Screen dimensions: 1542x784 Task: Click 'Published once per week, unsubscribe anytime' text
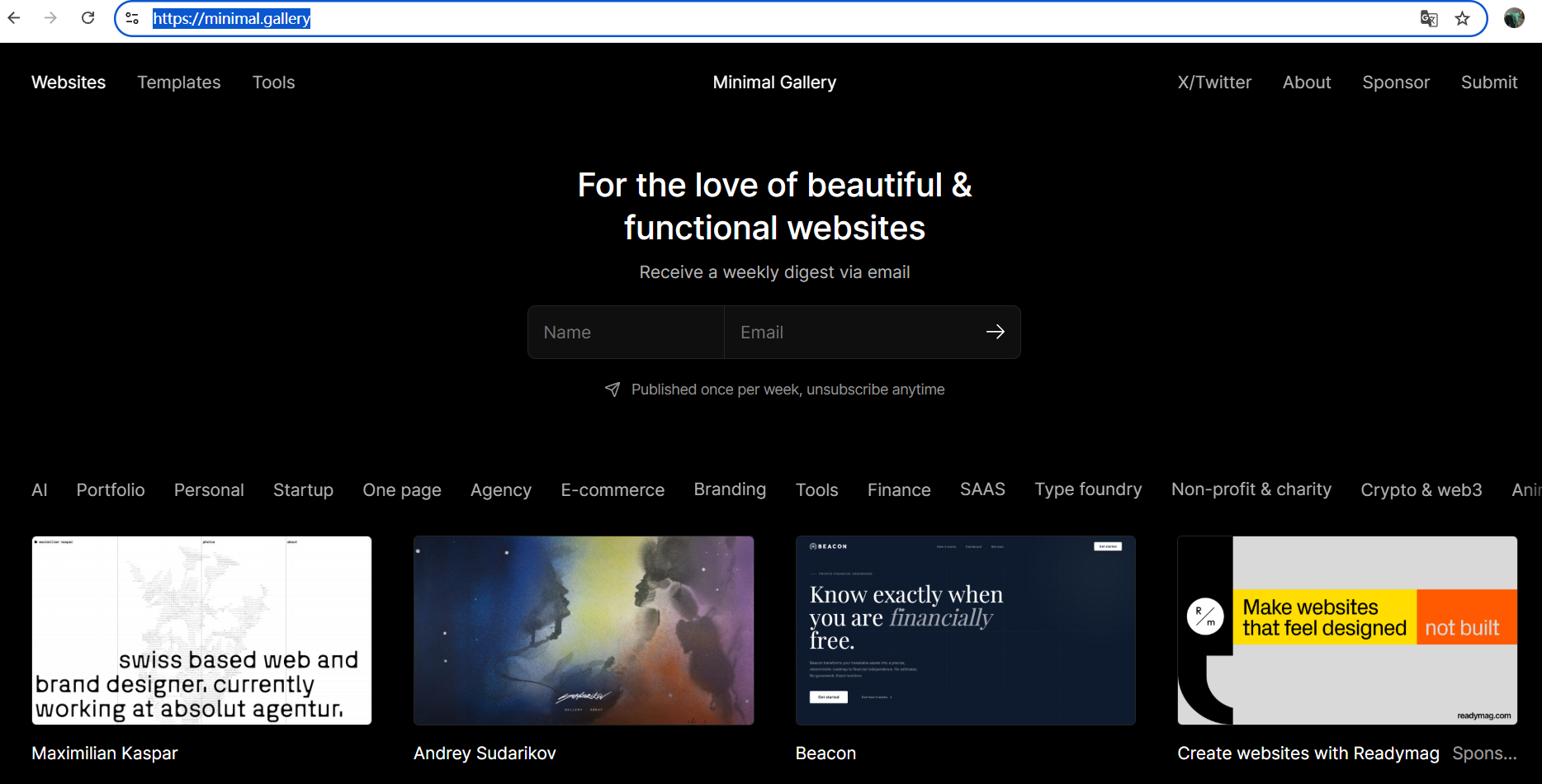point(788,390)
